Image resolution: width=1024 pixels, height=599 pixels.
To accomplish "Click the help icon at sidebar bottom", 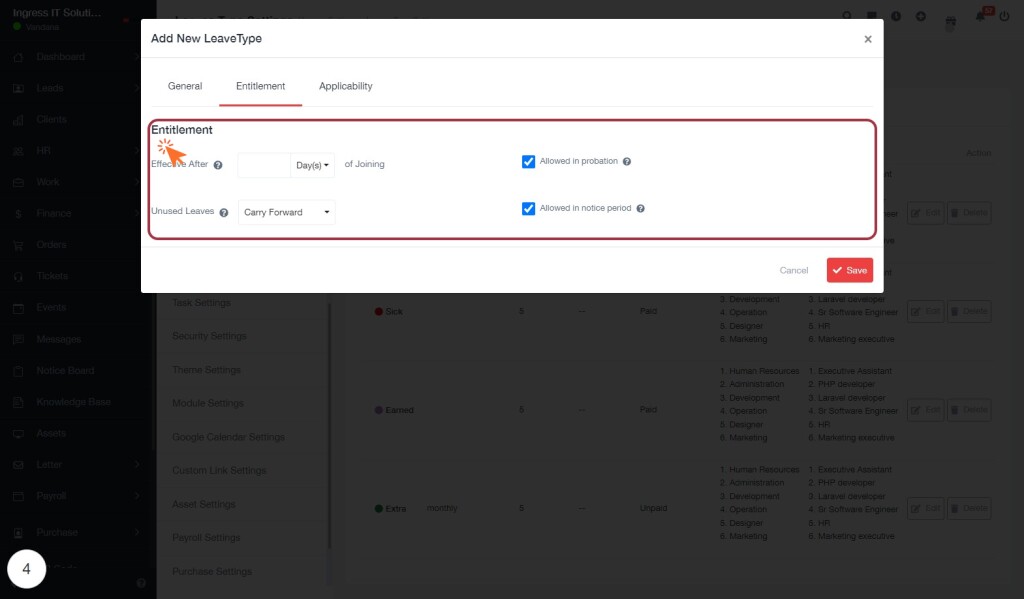I will pos(141,583).
